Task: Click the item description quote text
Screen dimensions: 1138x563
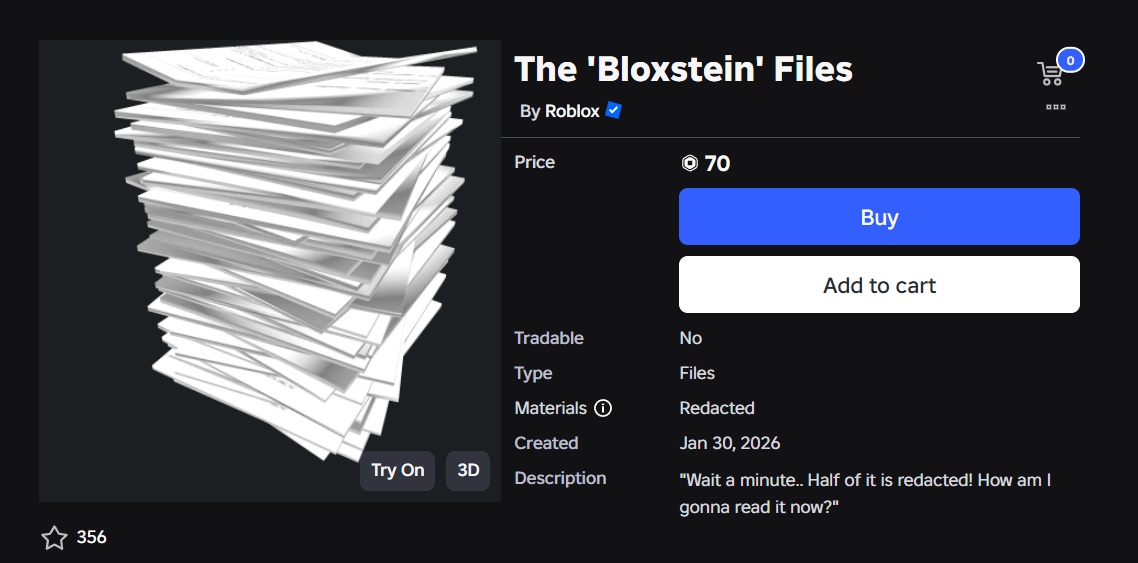Action: 865,493
